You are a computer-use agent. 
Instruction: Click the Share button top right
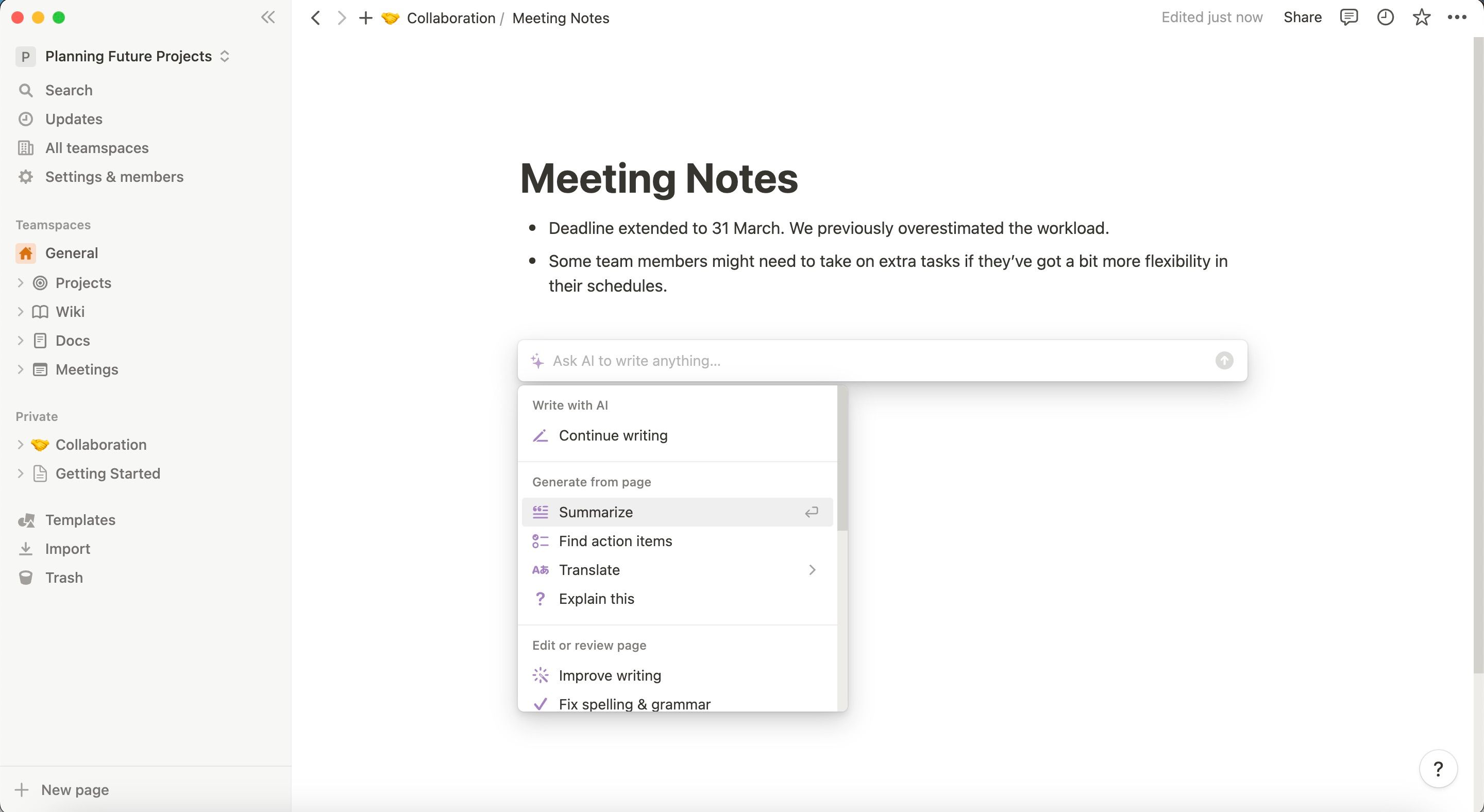point(1302,18)
